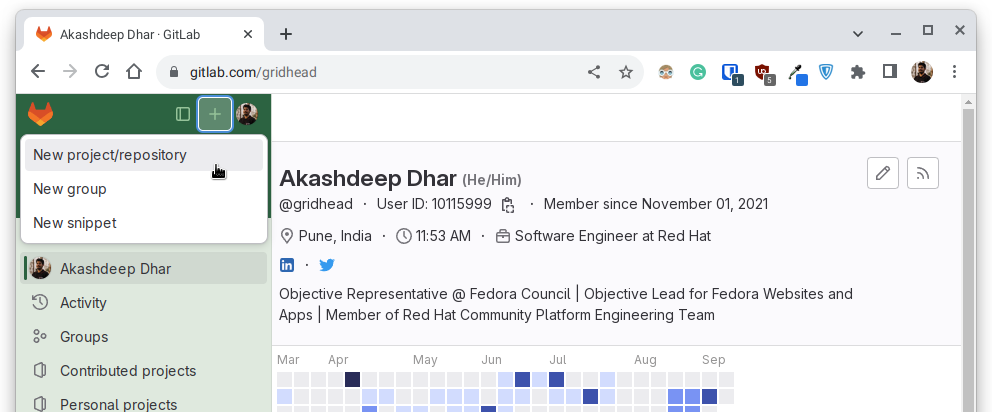The height and width of the screenshot is (412, 992).
Task: Subscribe via the RSS feed icon
Action: point(922,173)
